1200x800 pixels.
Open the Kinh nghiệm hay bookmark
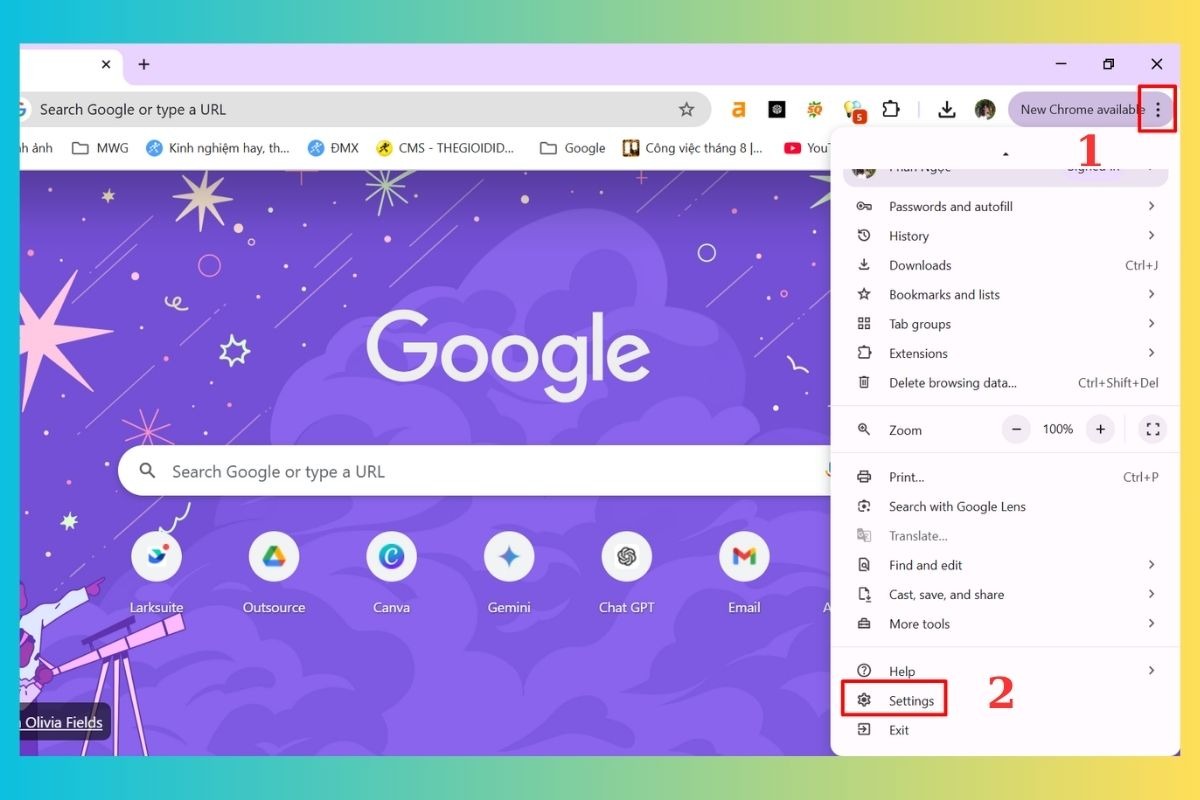click(x=218, y=148)
